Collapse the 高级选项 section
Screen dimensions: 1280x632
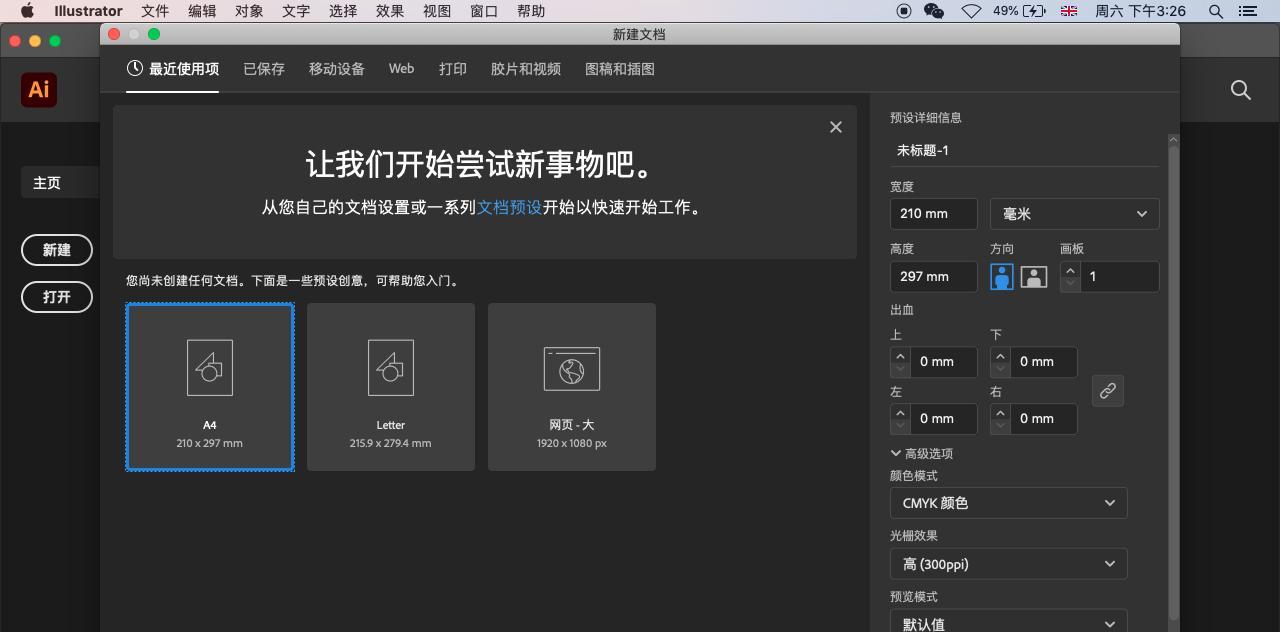click(x=921, y=454)
